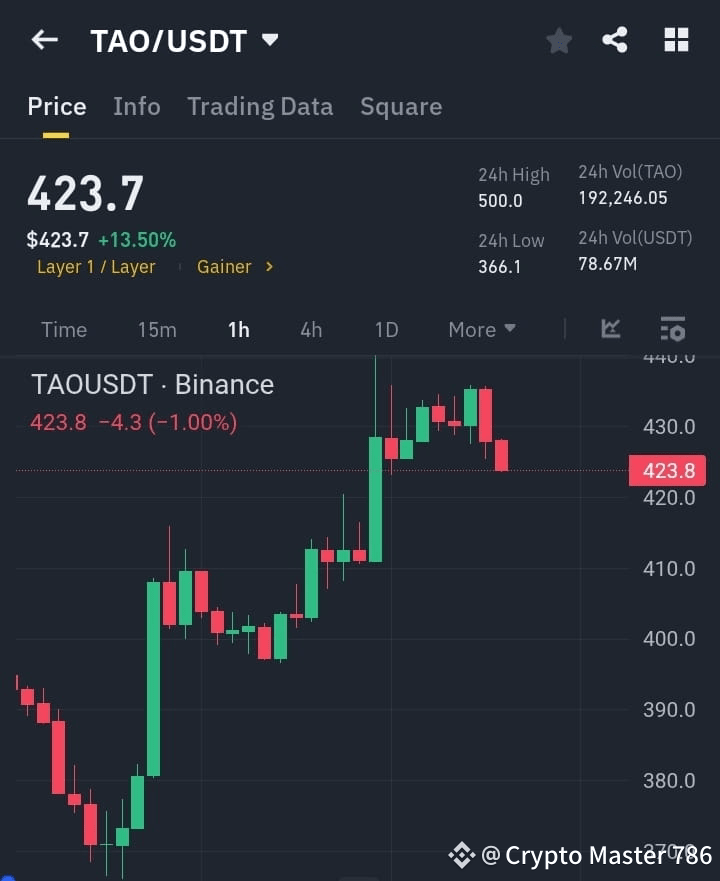The image size is (720, 881).
Task: Click the red 423.8 price tag on chart
Action: pos(667,470)
